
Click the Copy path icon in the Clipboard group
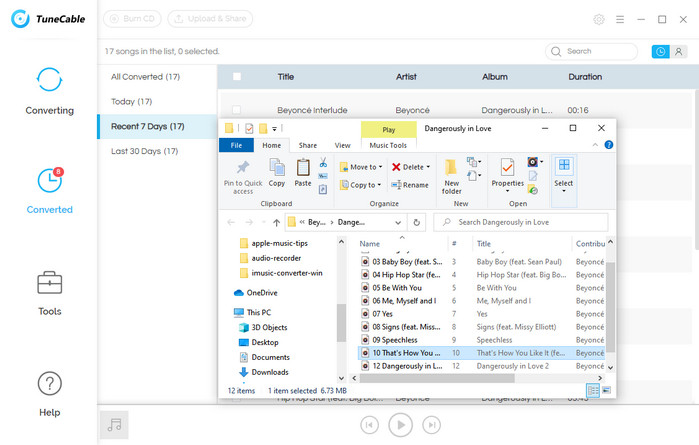point(323,176)
